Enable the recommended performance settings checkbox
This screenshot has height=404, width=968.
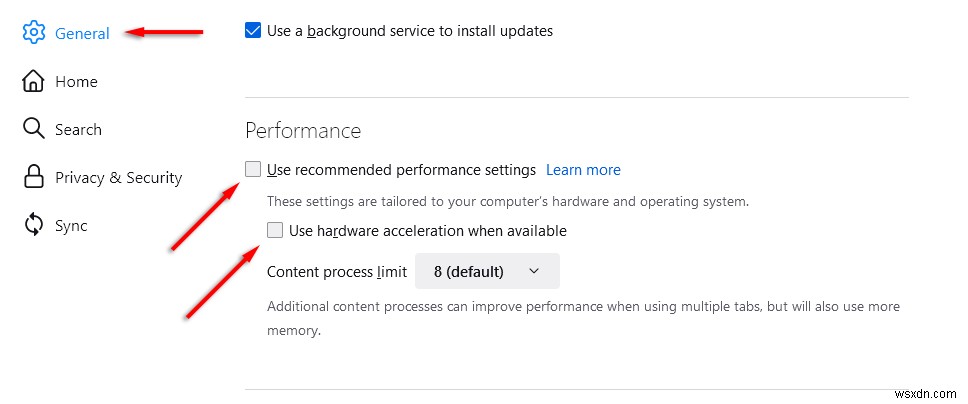(253, 169)
